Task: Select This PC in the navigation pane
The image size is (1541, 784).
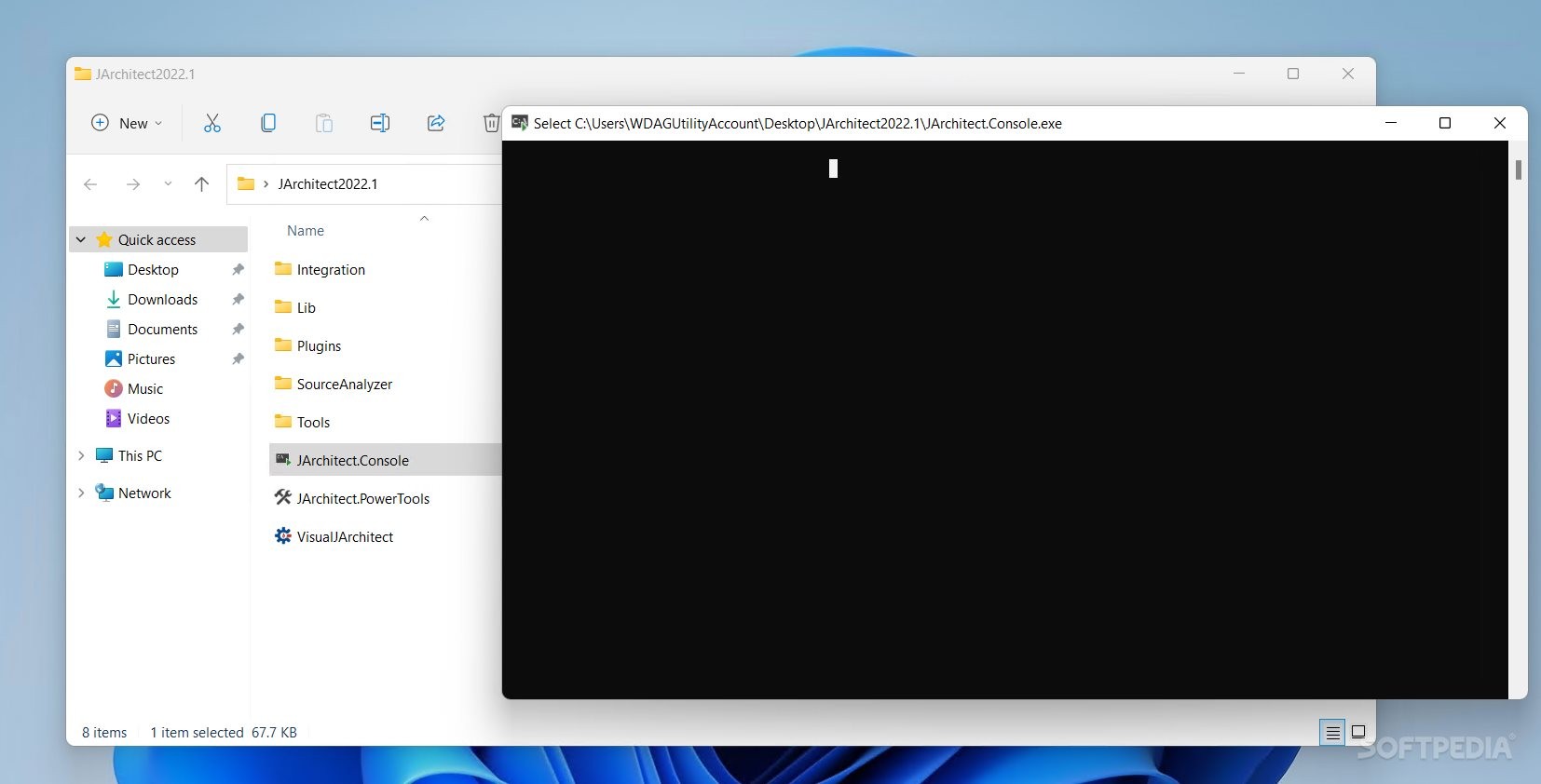Action: click(x=140, y=455)
